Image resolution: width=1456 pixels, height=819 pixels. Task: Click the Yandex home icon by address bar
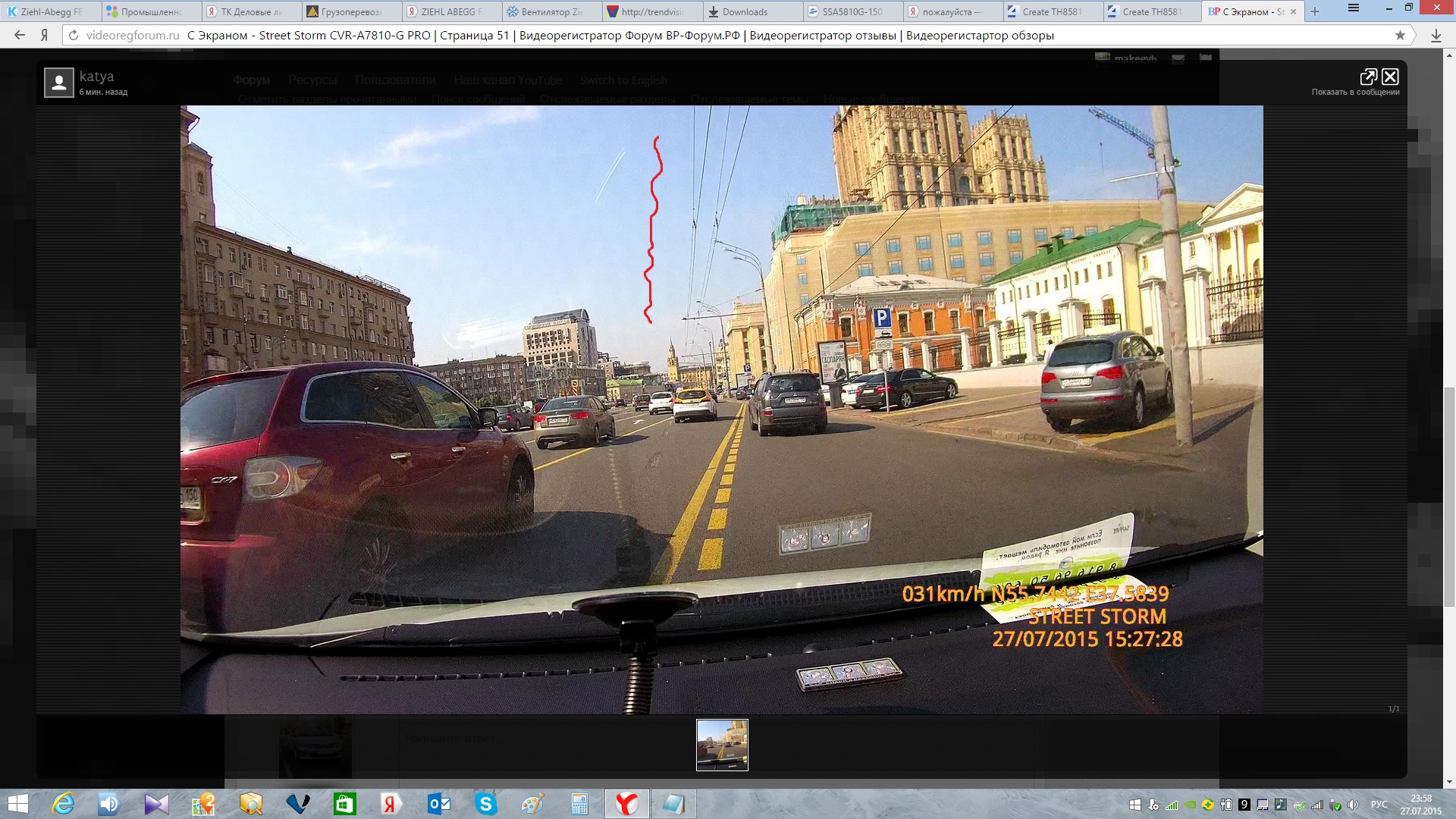[45, 35]
